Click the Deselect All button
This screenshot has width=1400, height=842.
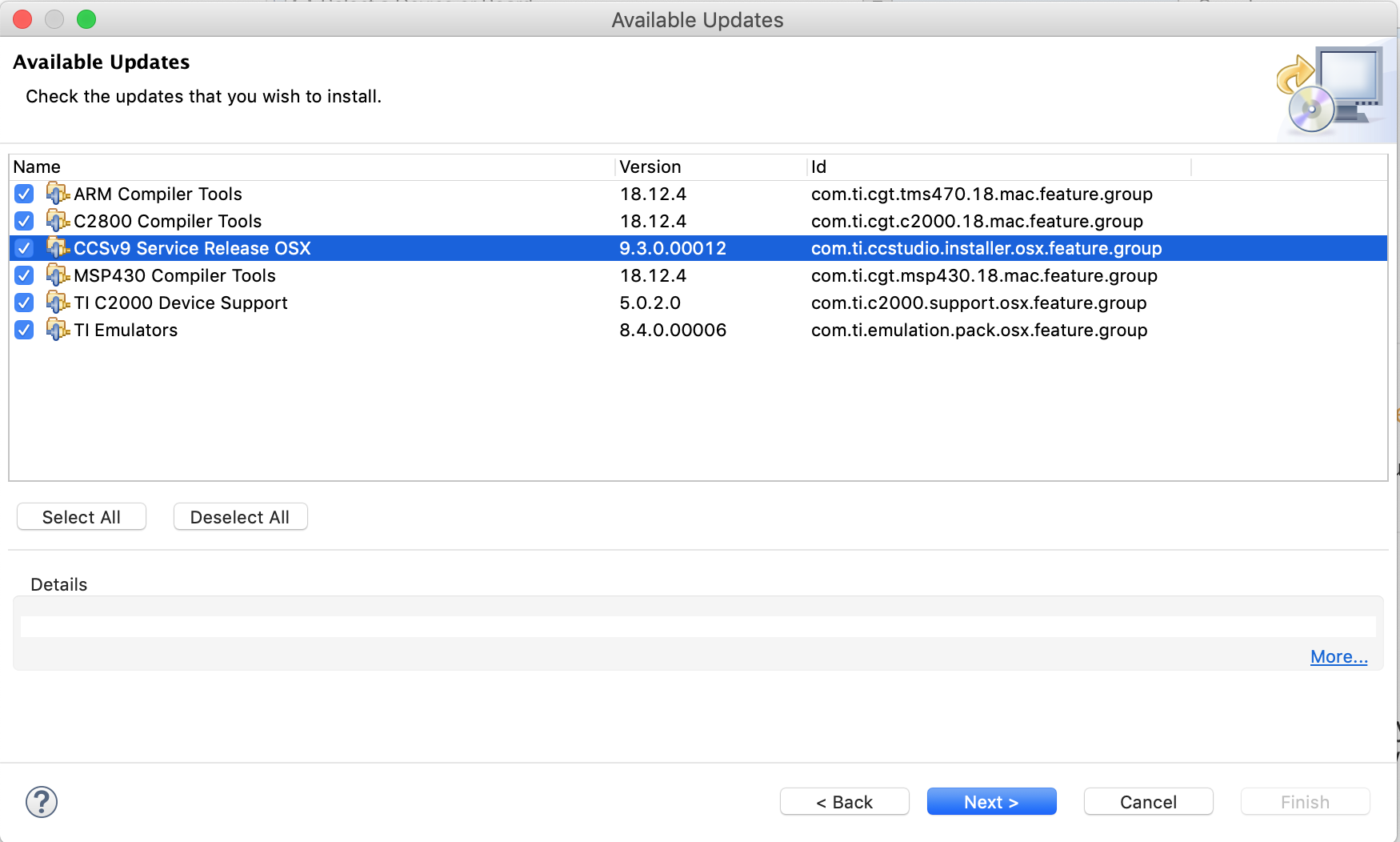240,517
